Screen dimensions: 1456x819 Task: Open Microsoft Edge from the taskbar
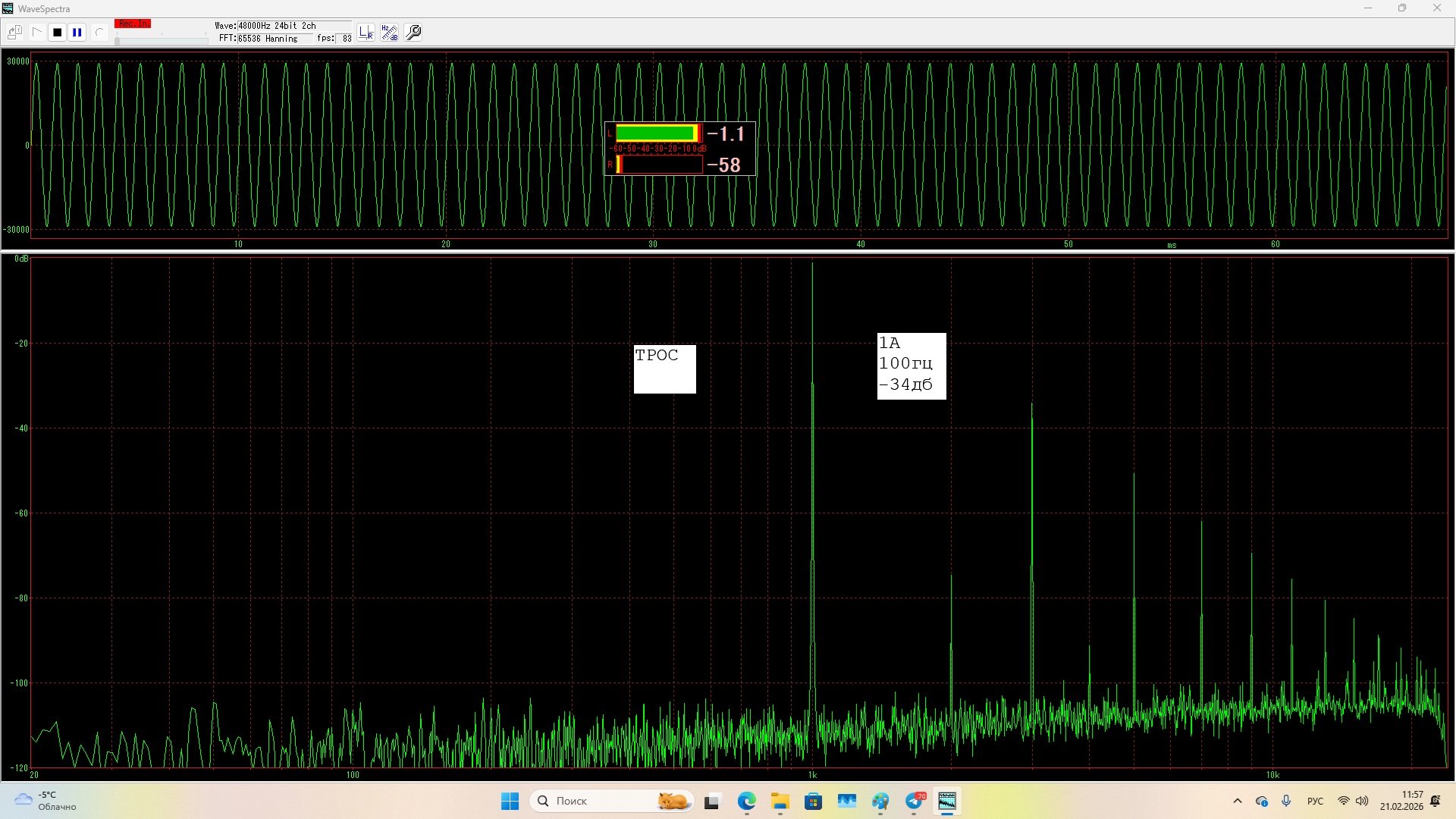tap(747, 801)
